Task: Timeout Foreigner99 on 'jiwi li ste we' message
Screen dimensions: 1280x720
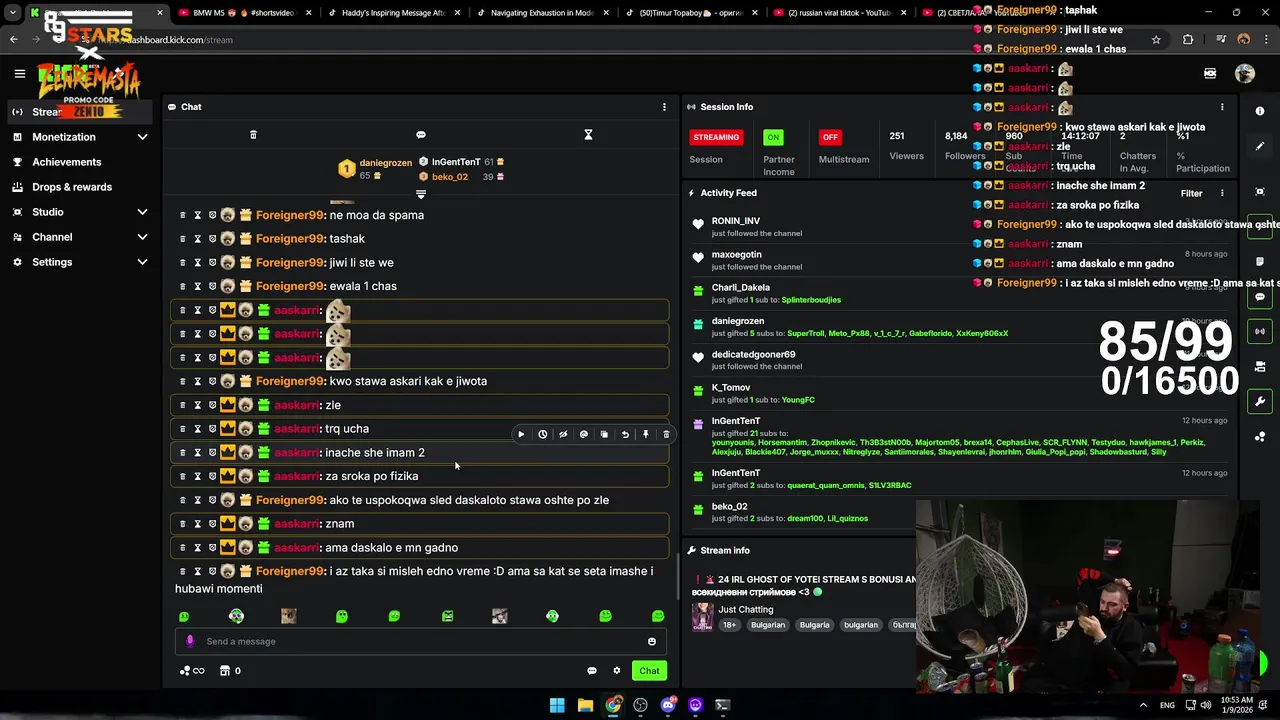Action: tap(197, 263)
